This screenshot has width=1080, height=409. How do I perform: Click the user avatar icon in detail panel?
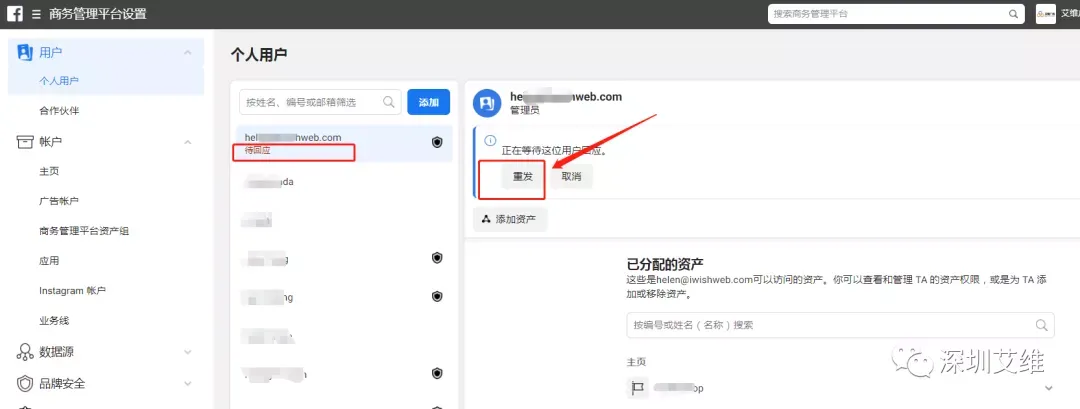point(486,103)
